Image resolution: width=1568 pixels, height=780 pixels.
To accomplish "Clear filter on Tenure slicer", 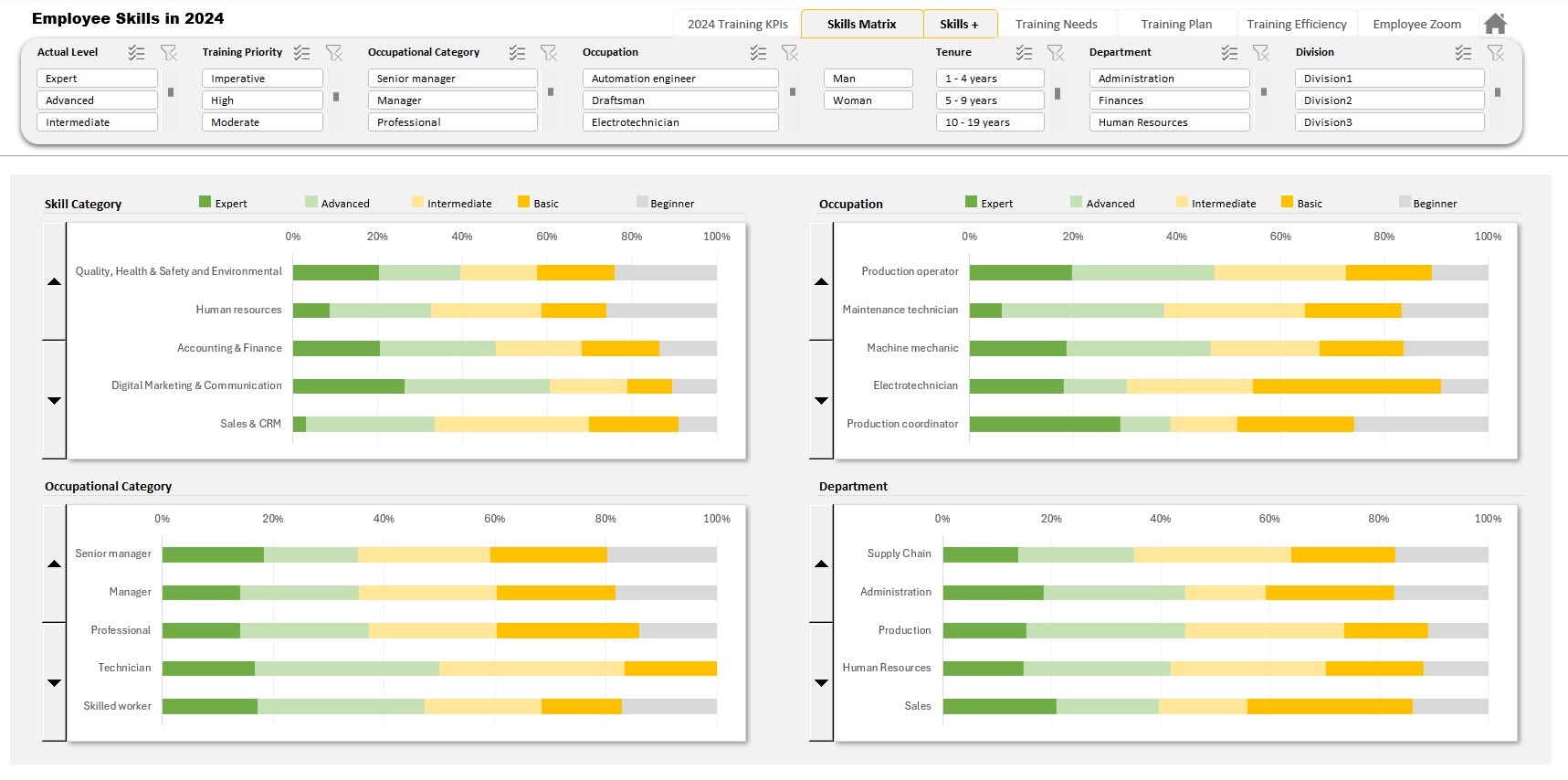I will point(1056,53).
